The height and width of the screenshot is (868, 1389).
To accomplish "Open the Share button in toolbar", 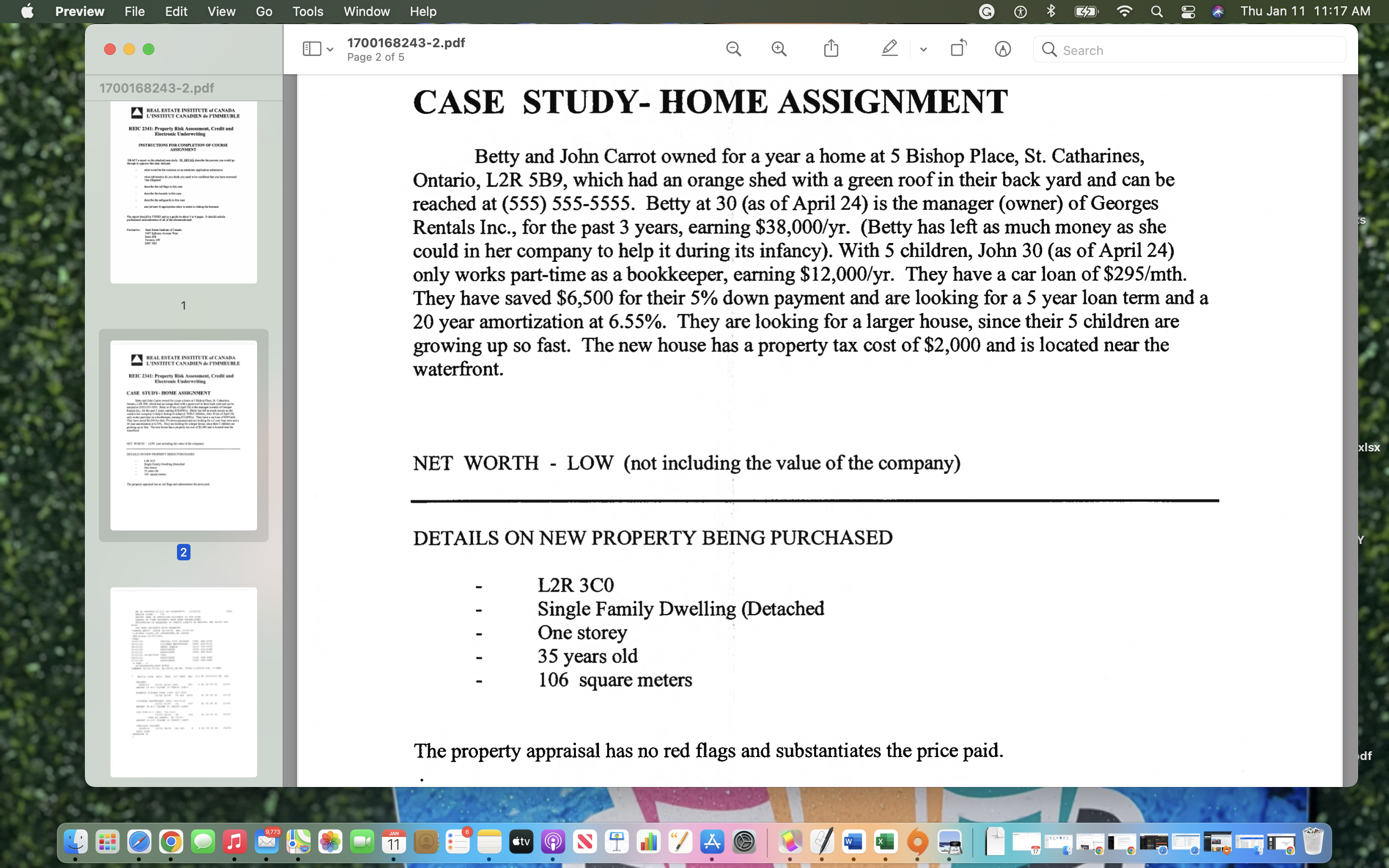I will (831, 49).
